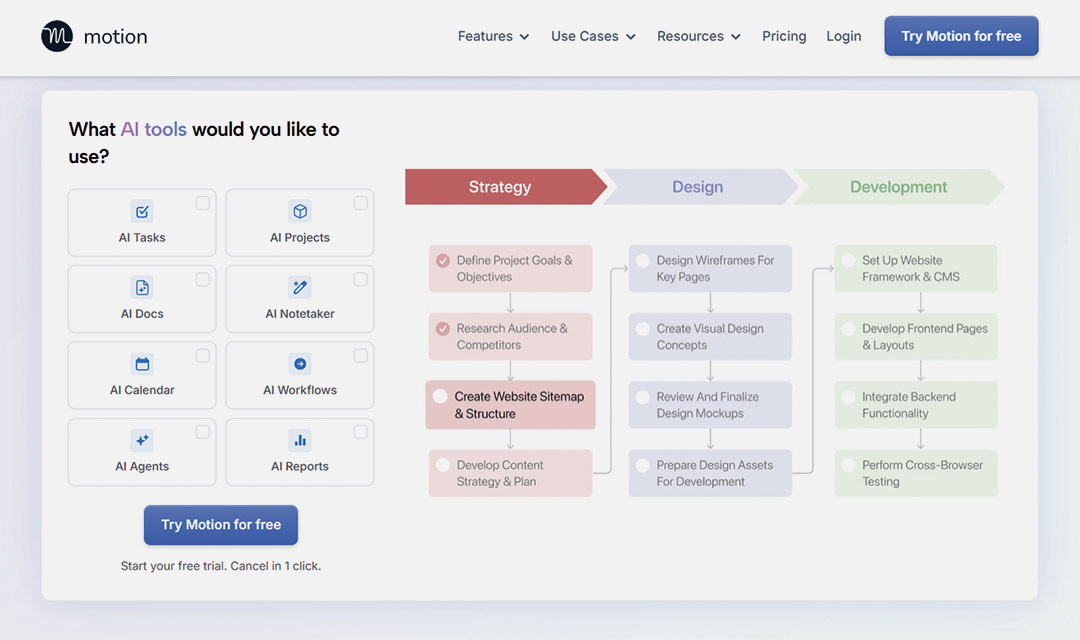Viewport: 1080px width, 640px height.
Task: Expand the Features dropdown menu
Action: (x=493, y=36)
